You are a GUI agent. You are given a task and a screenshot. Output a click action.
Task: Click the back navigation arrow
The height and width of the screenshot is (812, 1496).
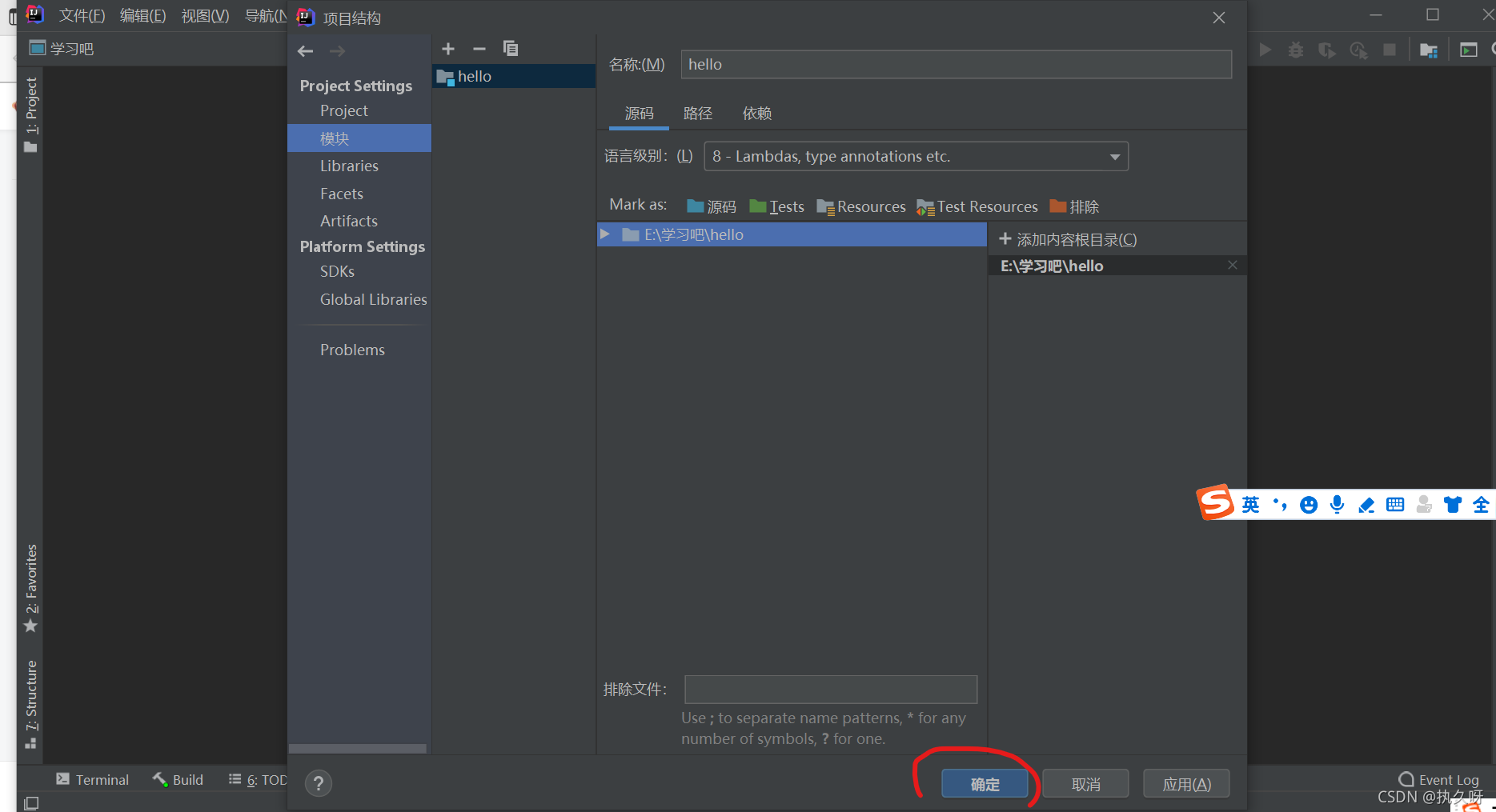tap(305, 51)
